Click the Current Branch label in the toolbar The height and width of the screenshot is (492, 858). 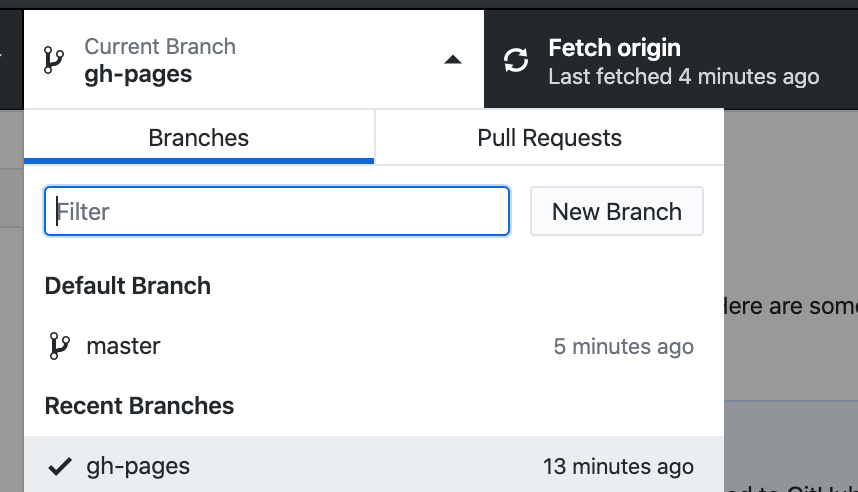click(160, 47)
